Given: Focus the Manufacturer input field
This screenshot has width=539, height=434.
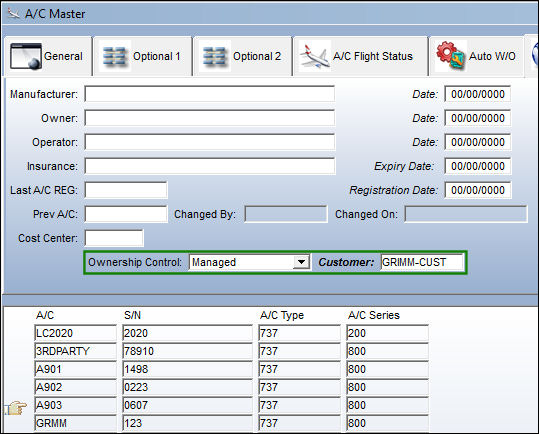Looking at the screenshot, I should tap(210, 94).
